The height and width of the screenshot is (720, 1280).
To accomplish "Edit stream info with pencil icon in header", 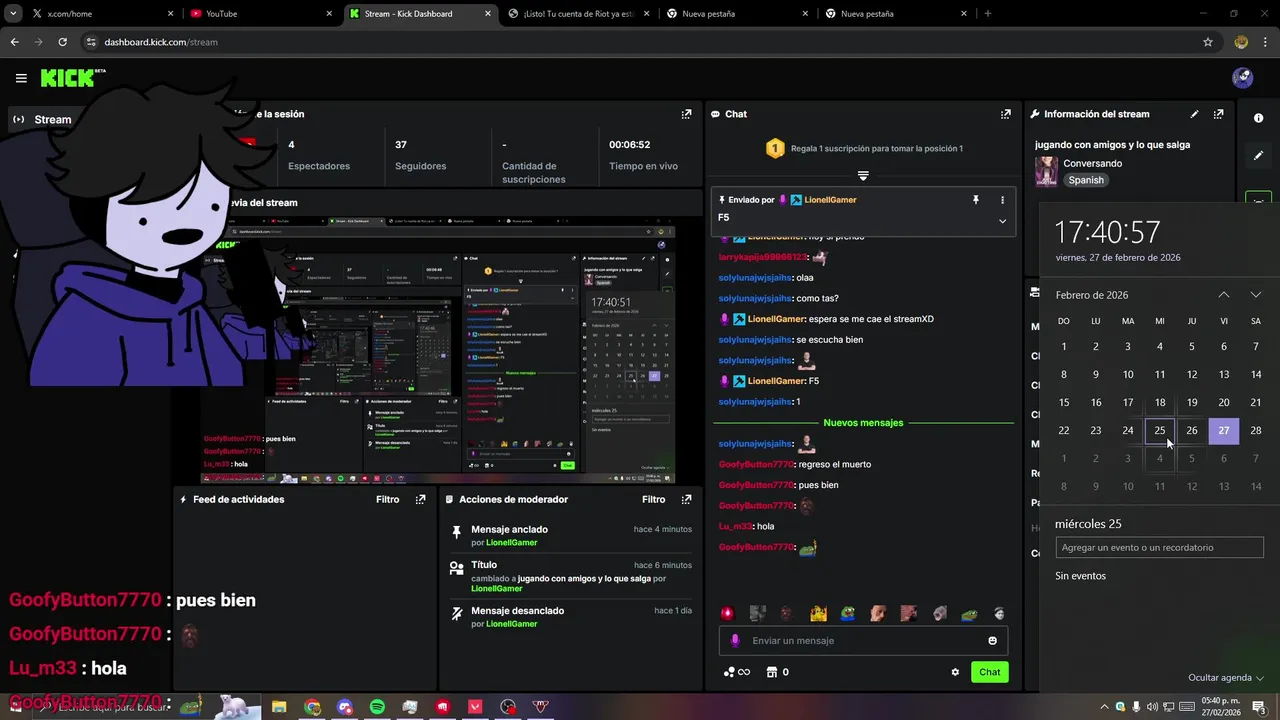I will point(1194,114).
